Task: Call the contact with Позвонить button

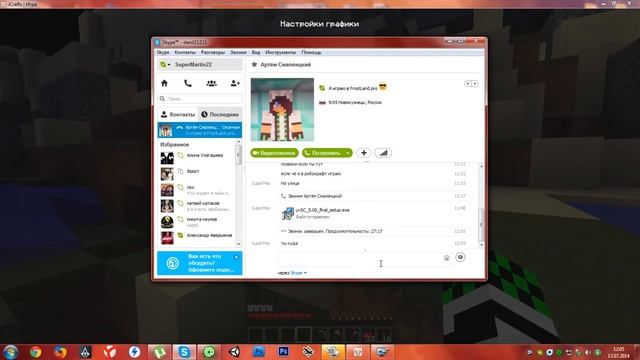Action: pyautogui.click(x=323, y=153)
